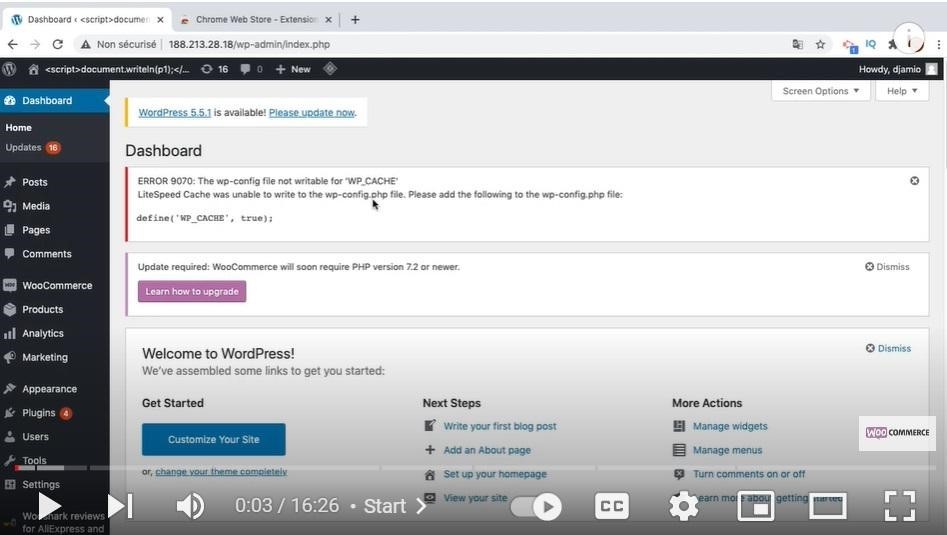
Task: Open Settings menu in the sidebar
Action: pos(54,484)
